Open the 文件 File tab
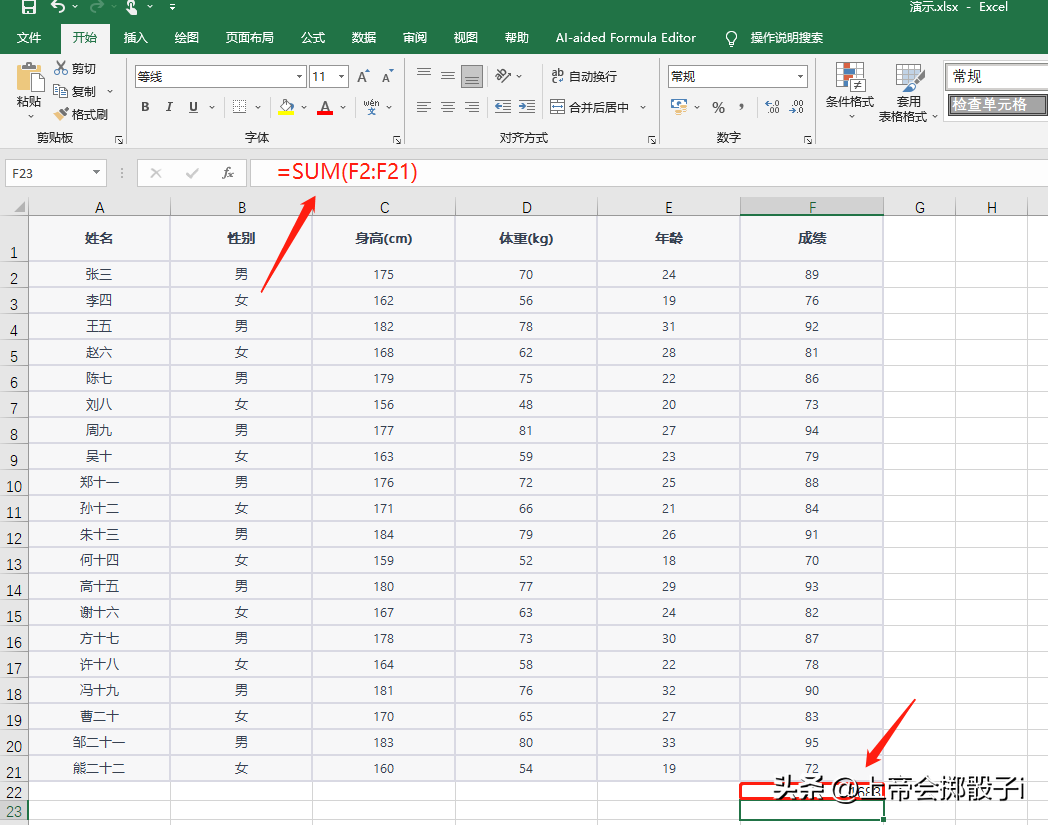Viewport: 1048px width, 825px height. 29,37
